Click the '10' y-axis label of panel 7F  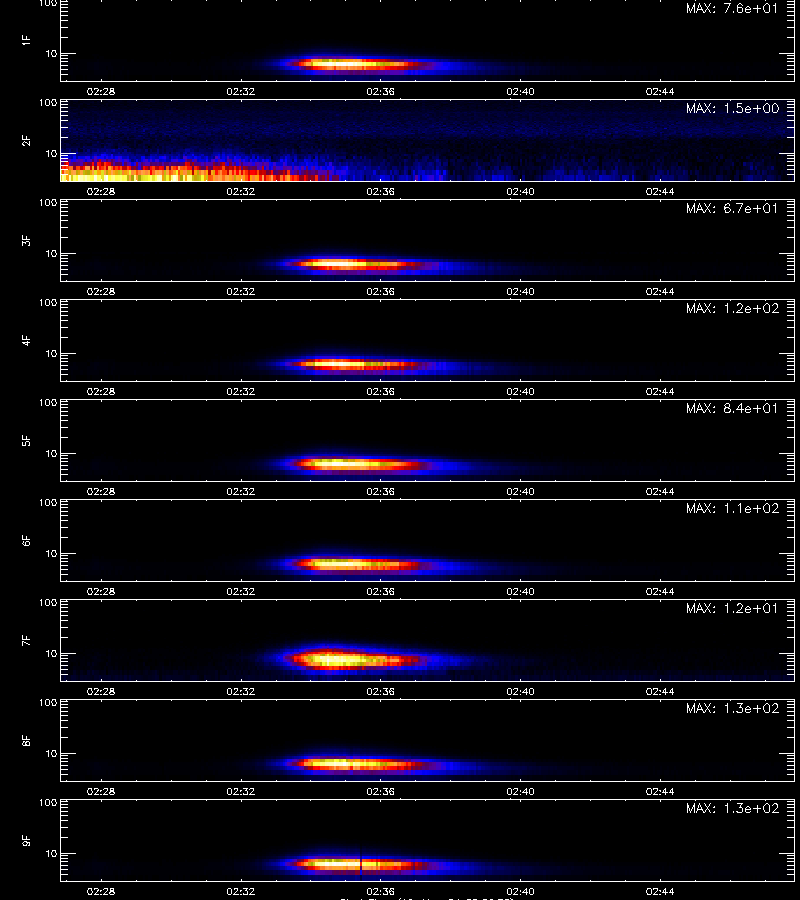click(x=51, y=654)
